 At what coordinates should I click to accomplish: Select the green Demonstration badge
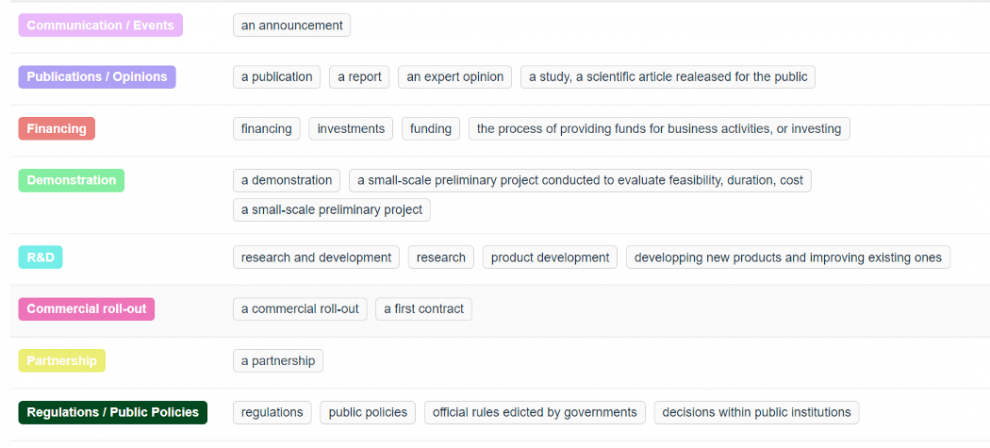point(71,180)
